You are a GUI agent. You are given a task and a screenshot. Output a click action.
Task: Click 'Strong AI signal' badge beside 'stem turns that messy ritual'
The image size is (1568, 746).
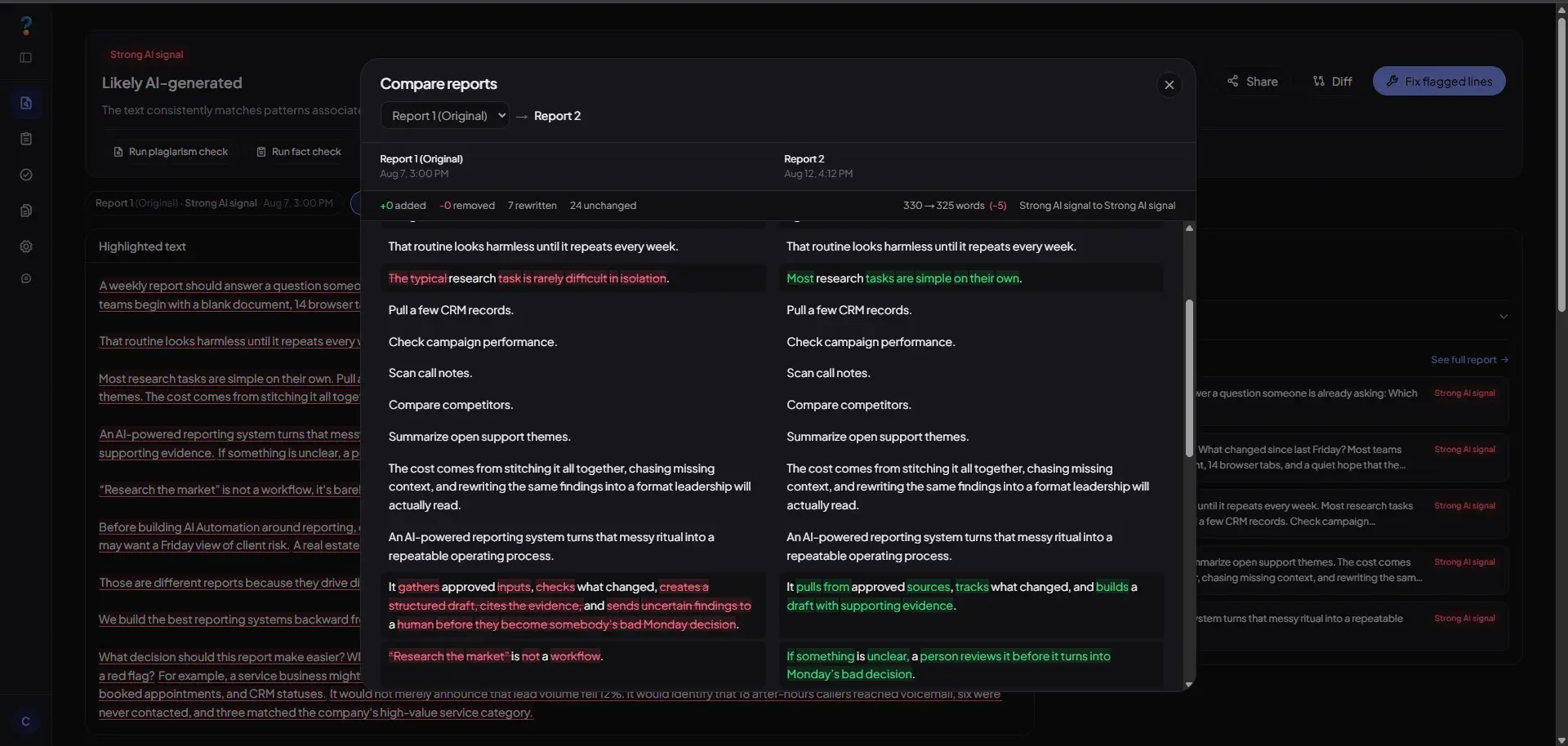[x=1464, y=619]
